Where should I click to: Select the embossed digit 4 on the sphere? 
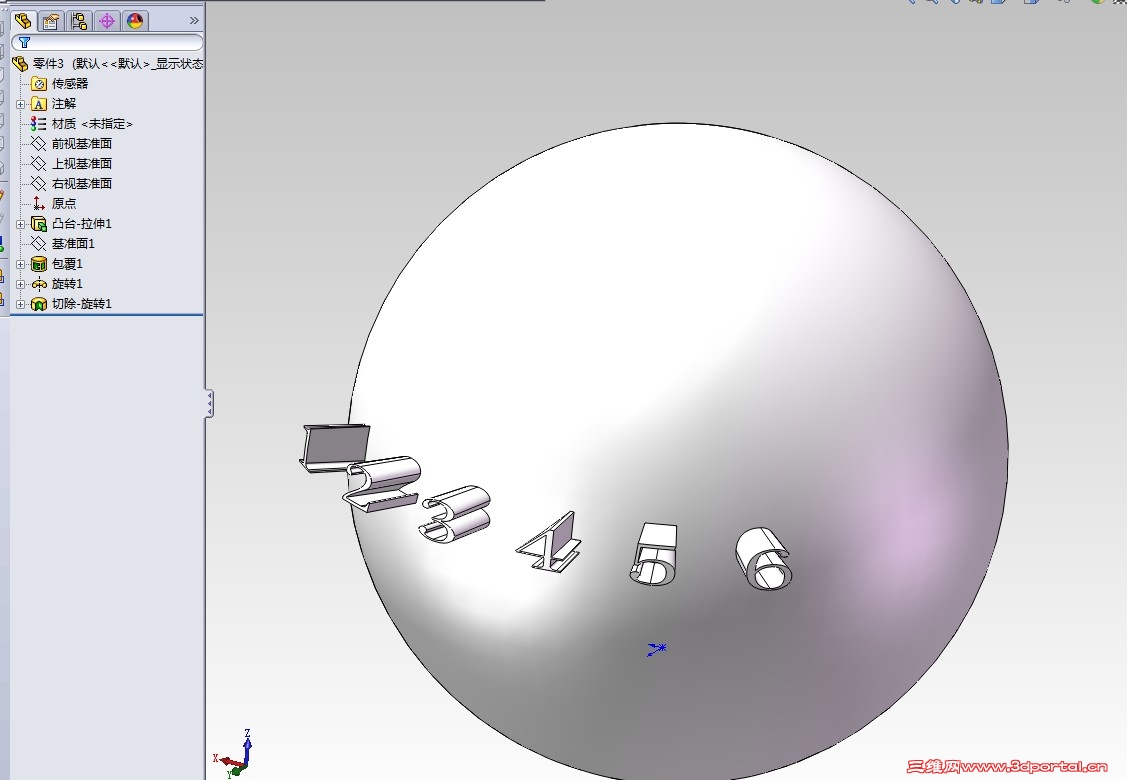pos(550,543)
